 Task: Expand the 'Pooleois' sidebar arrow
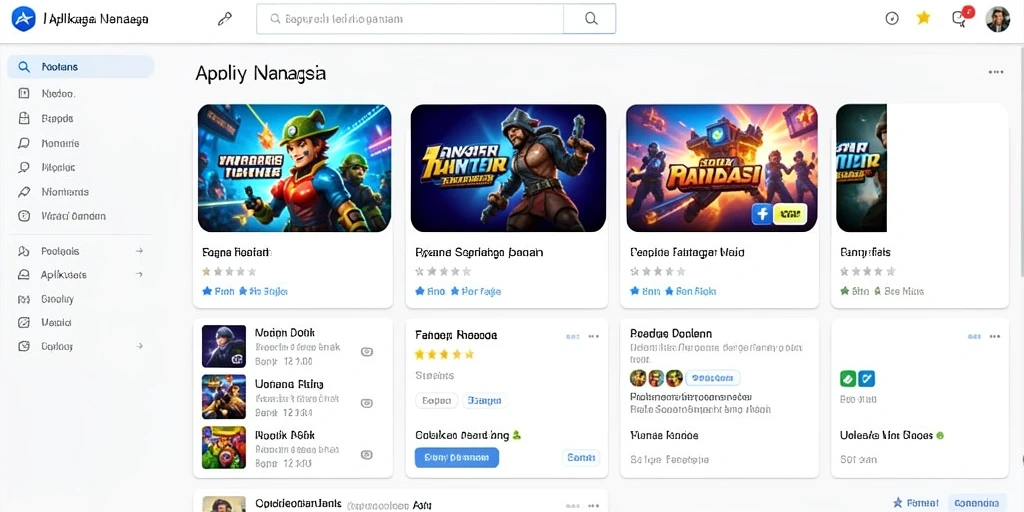pos(138,251)
